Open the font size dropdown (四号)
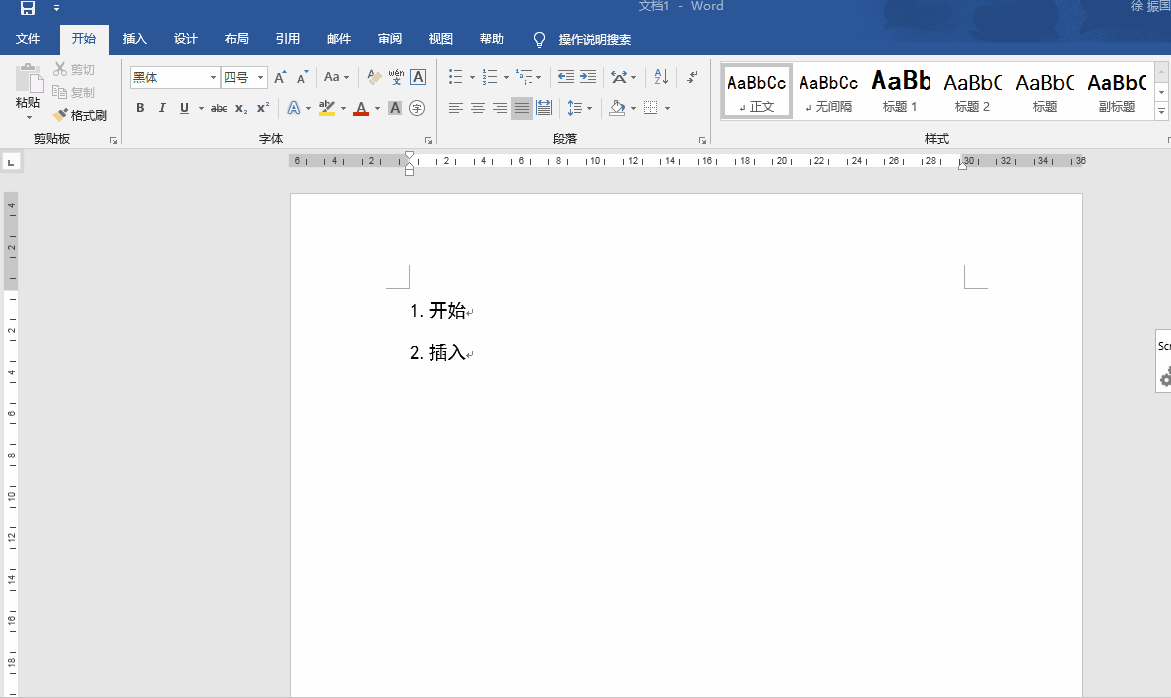 click(x=261, y=77)
